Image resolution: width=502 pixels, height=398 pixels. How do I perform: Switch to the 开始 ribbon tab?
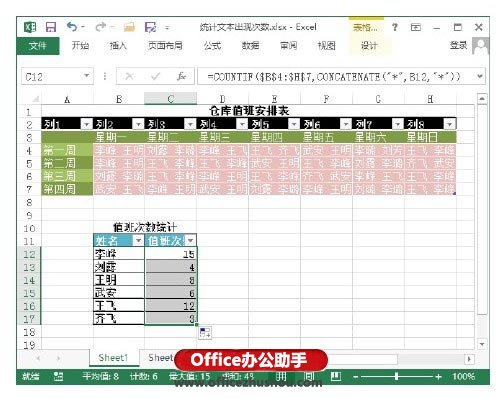point(80,46)
